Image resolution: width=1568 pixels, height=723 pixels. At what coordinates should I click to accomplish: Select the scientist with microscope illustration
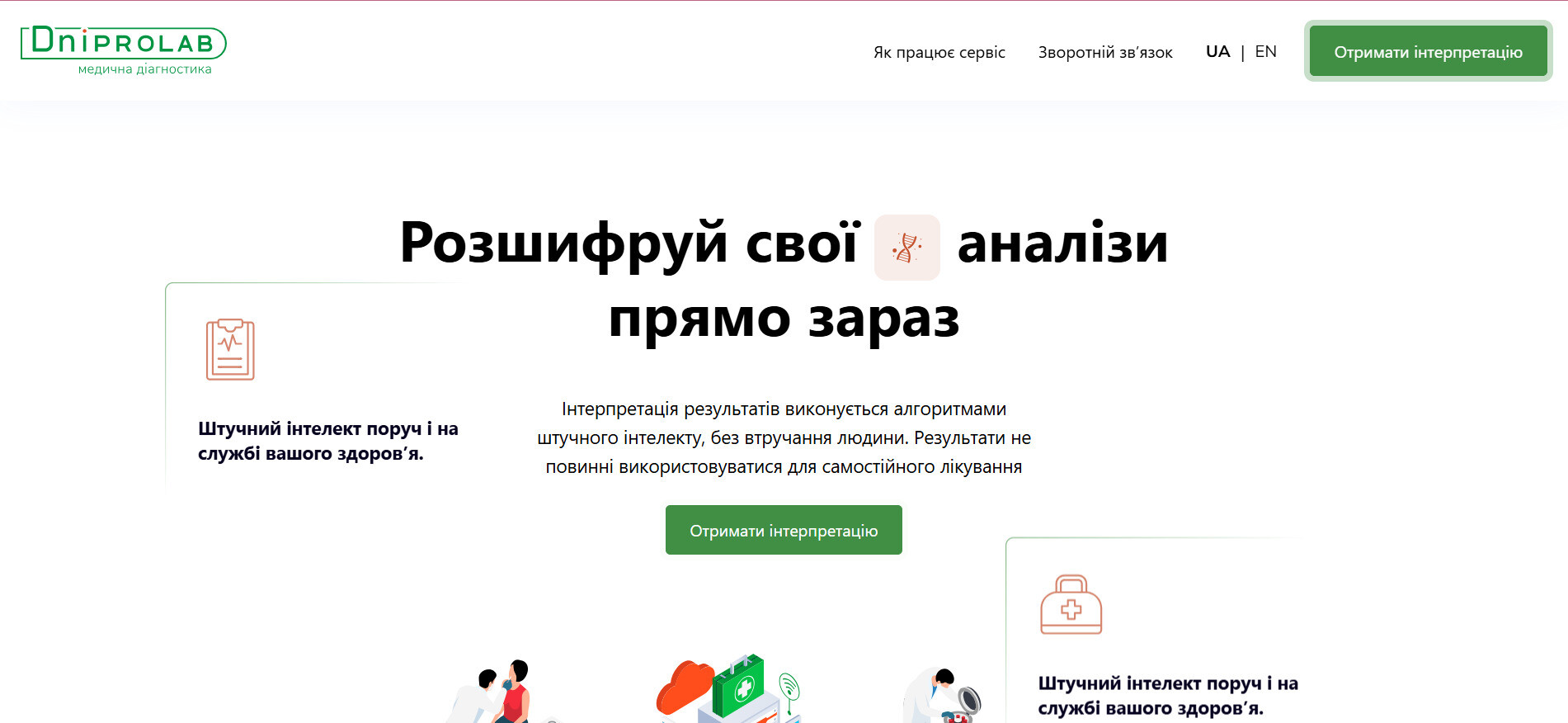(942, 696)
